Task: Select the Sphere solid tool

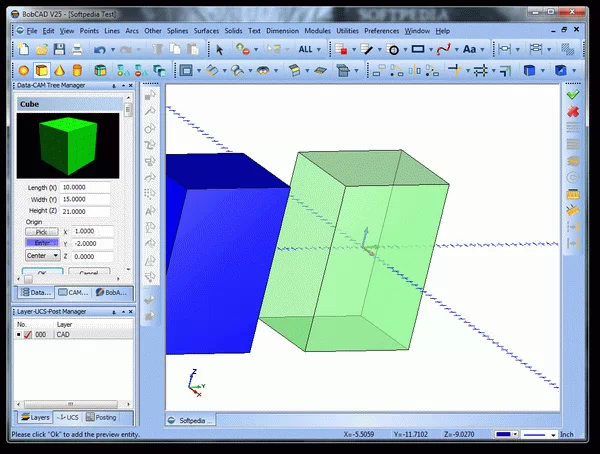Action: 24,71
